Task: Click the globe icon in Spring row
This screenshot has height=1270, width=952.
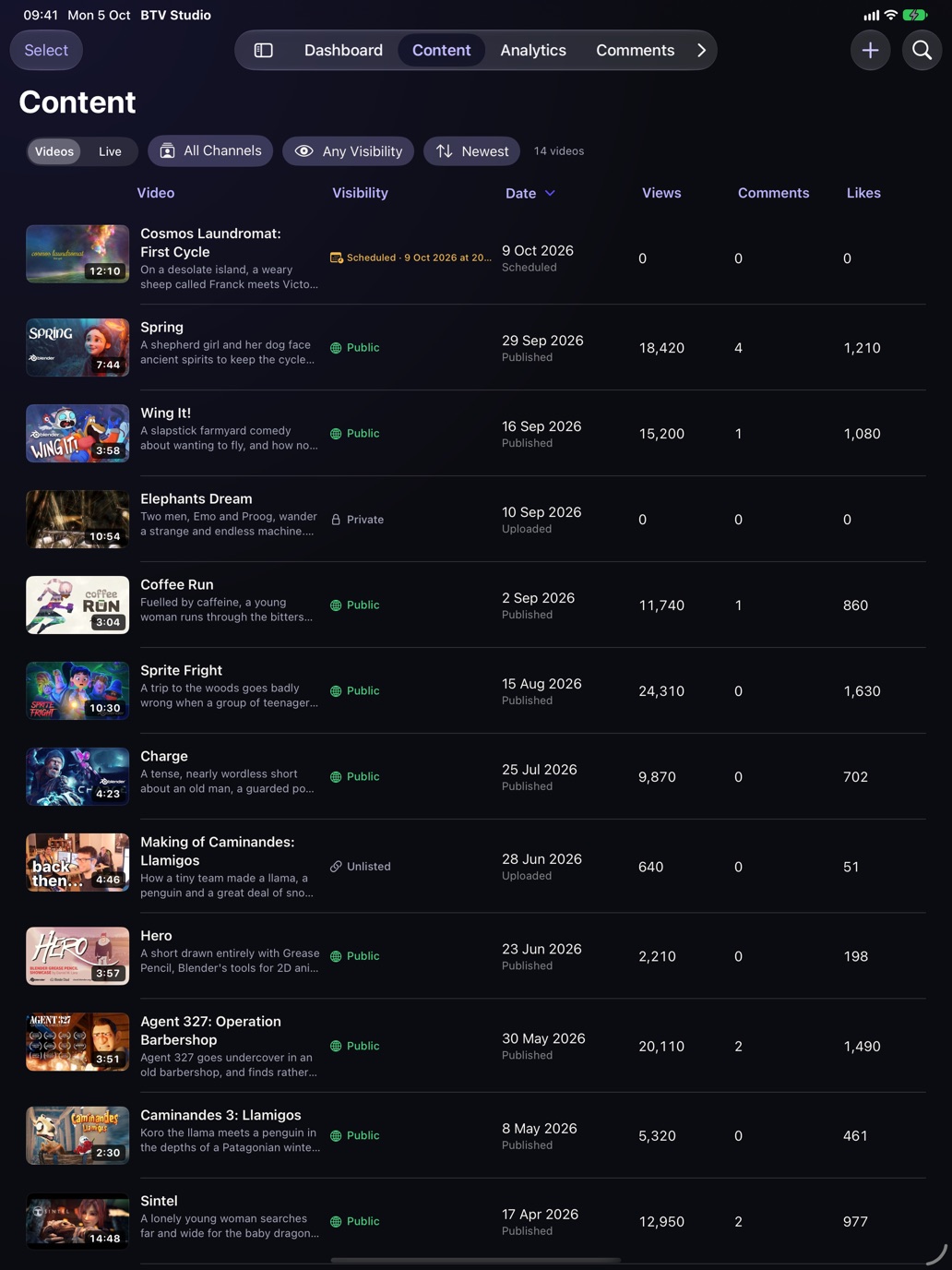Action: (336, 348)
